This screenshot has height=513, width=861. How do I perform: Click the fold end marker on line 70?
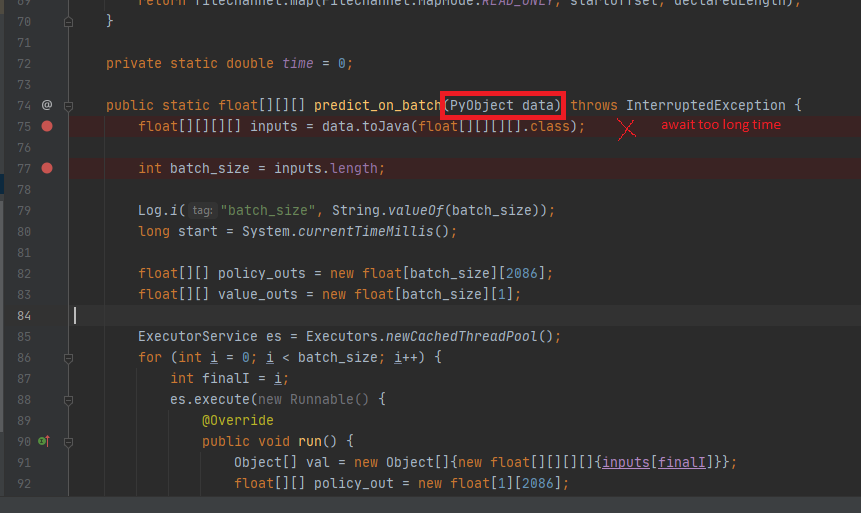point(69,22)
